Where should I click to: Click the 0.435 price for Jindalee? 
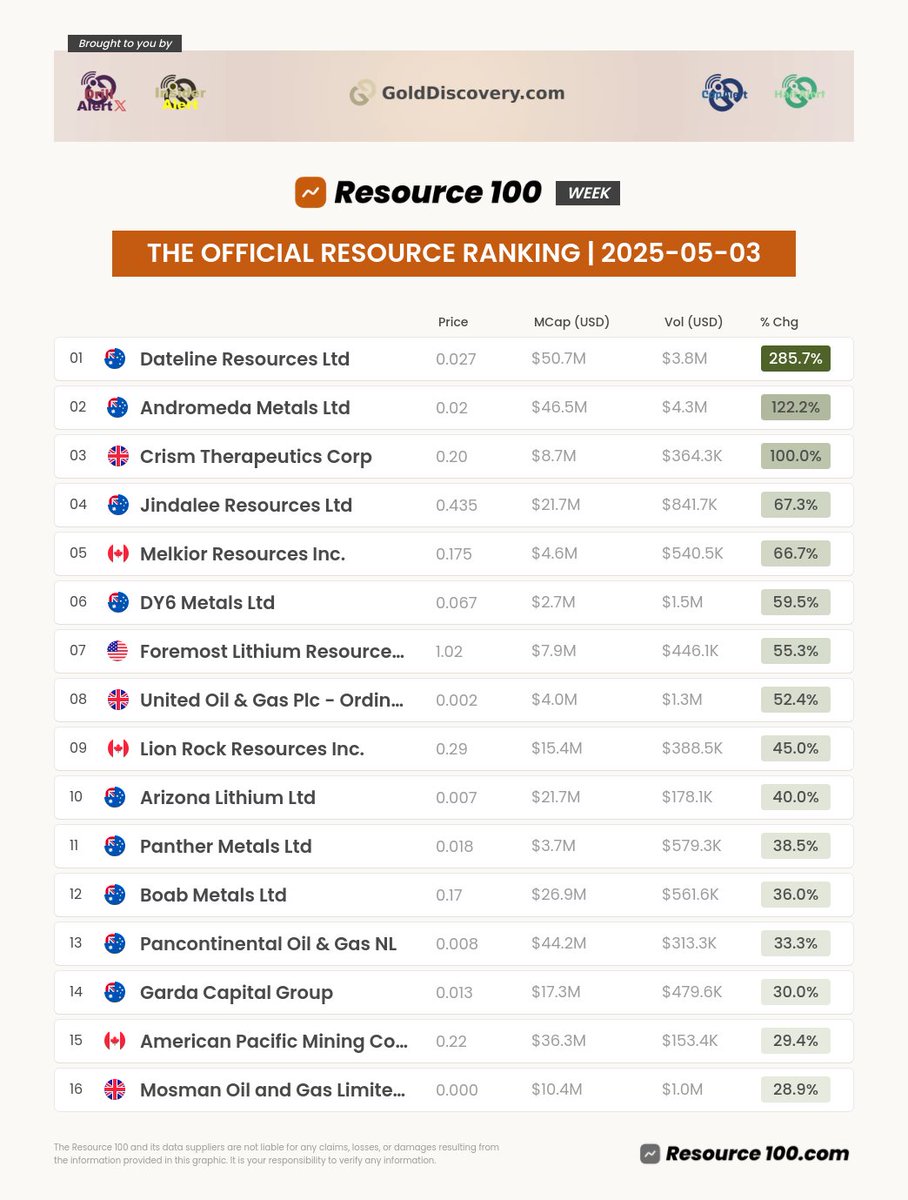(456, 506)
